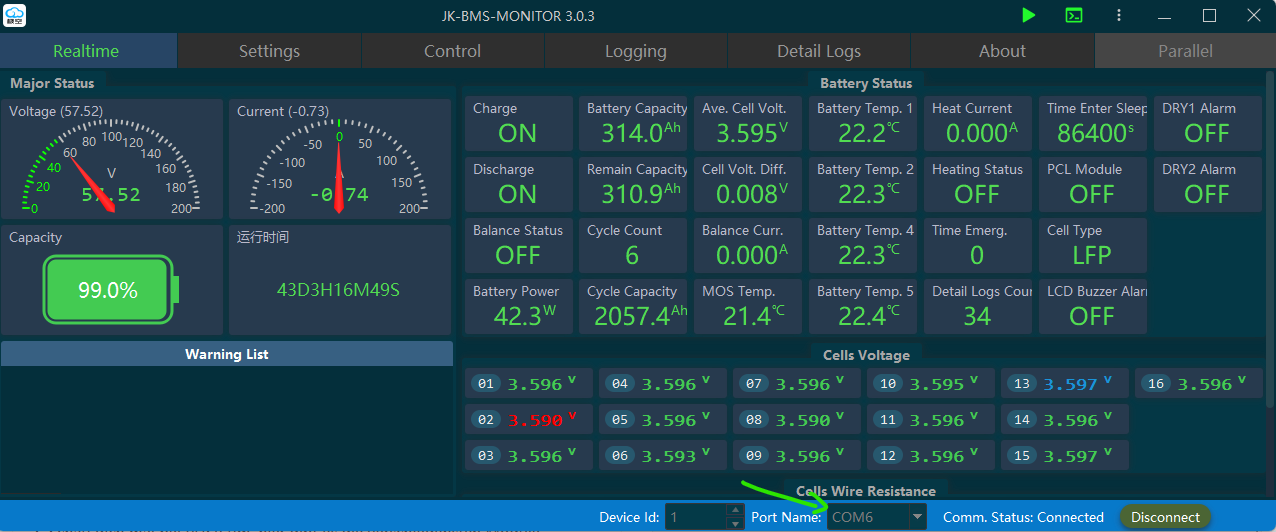This screenshot has width=1276, height=532.
Task: Select cell 06 voltage 3.593V
Action: tap(663, 455)
